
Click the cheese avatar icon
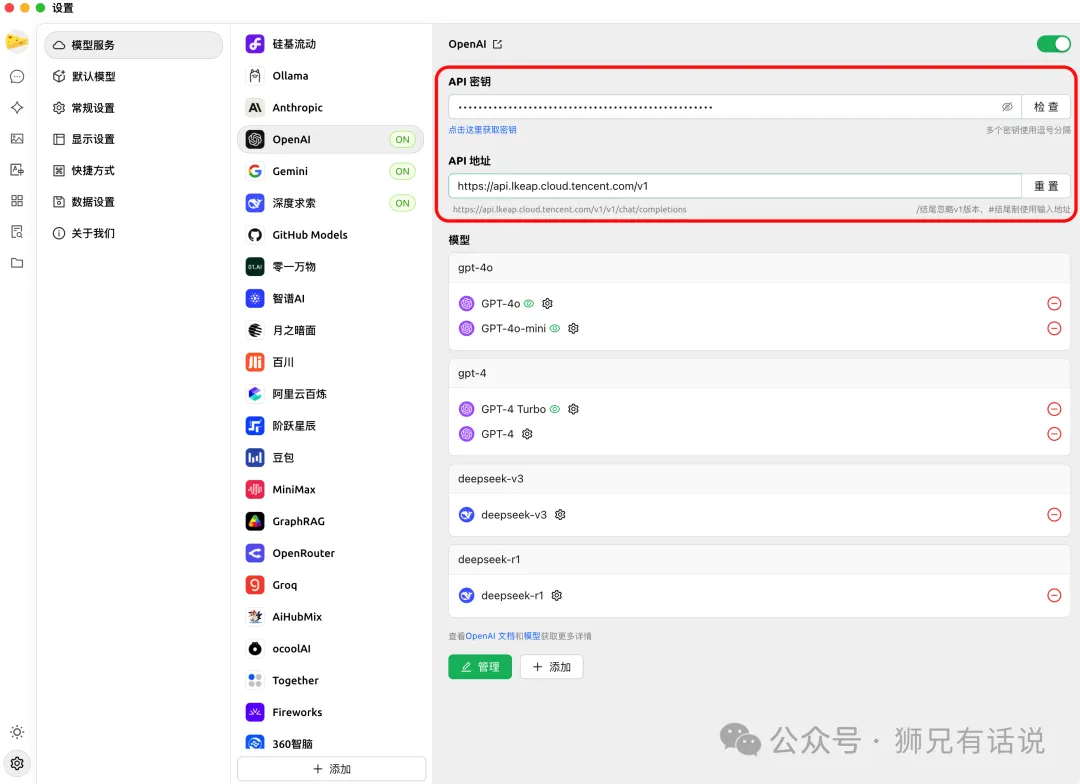point(17,42)
